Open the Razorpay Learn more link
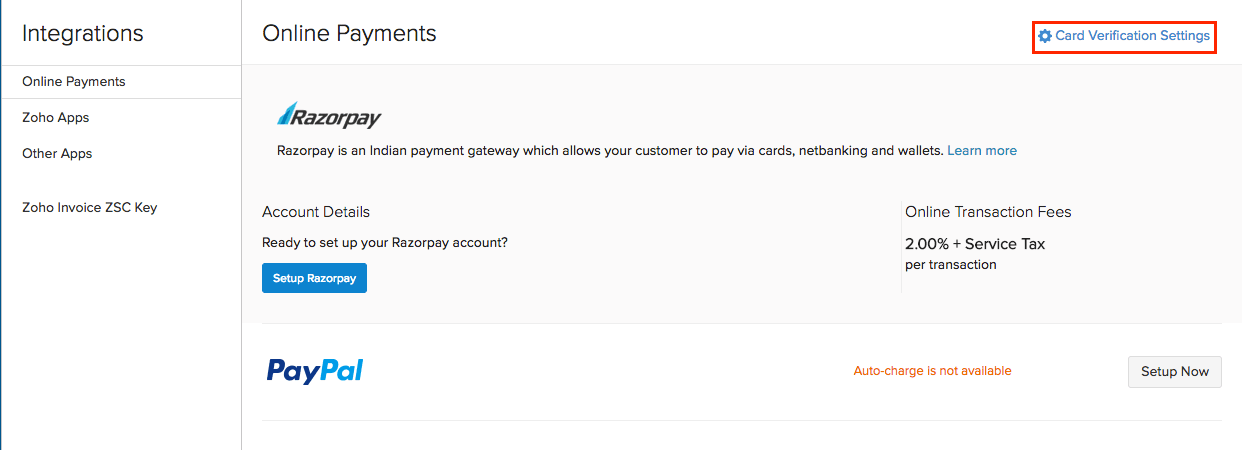Screen dimensions: 1242x450 click(981, 151)
